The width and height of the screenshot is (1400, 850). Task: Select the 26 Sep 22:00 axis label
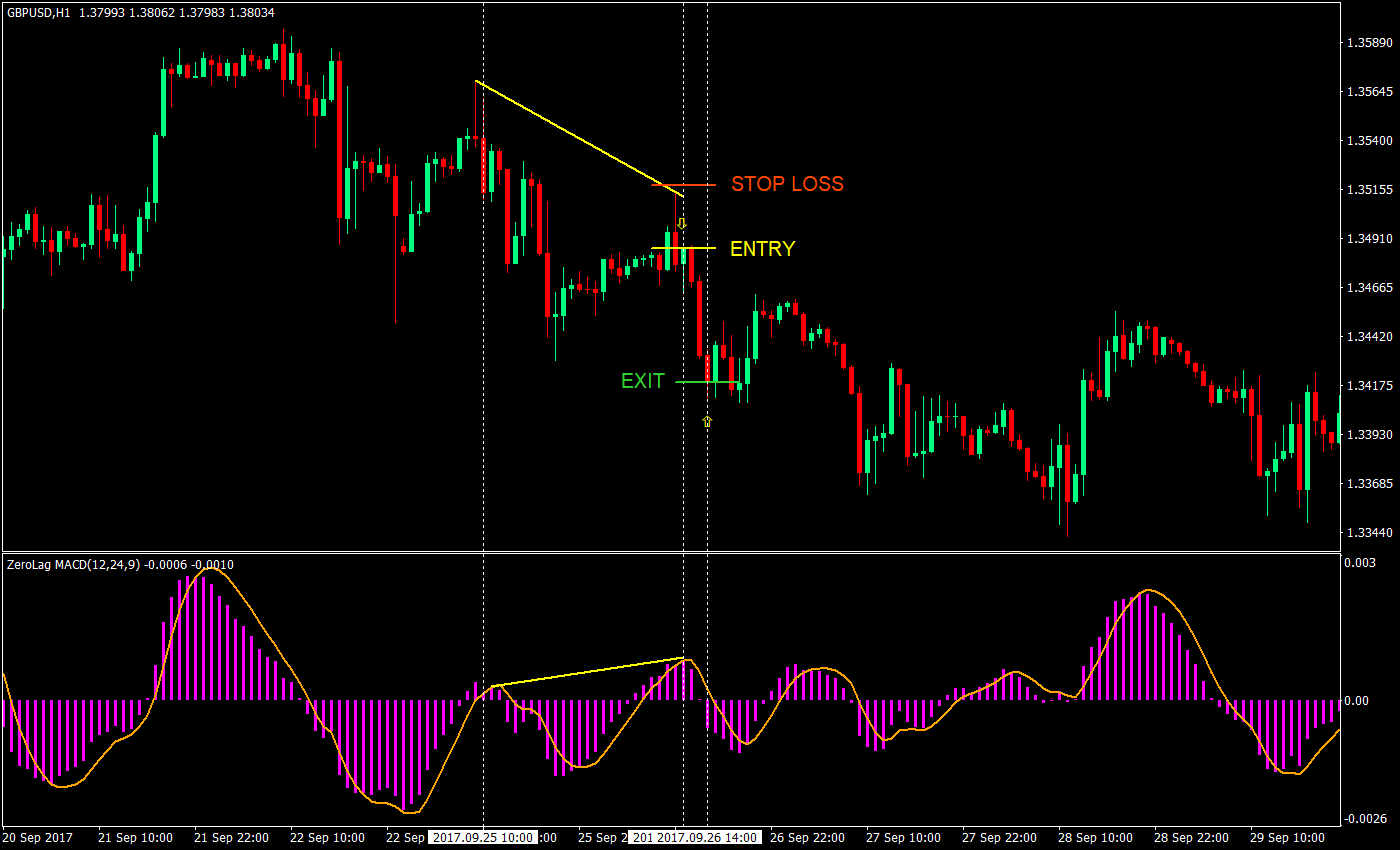click(807, 838)
